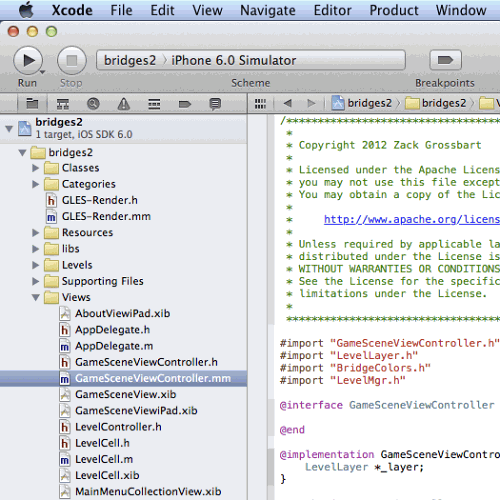
Task: Open the Project navigator folder icon
Action: coord(32,104)
